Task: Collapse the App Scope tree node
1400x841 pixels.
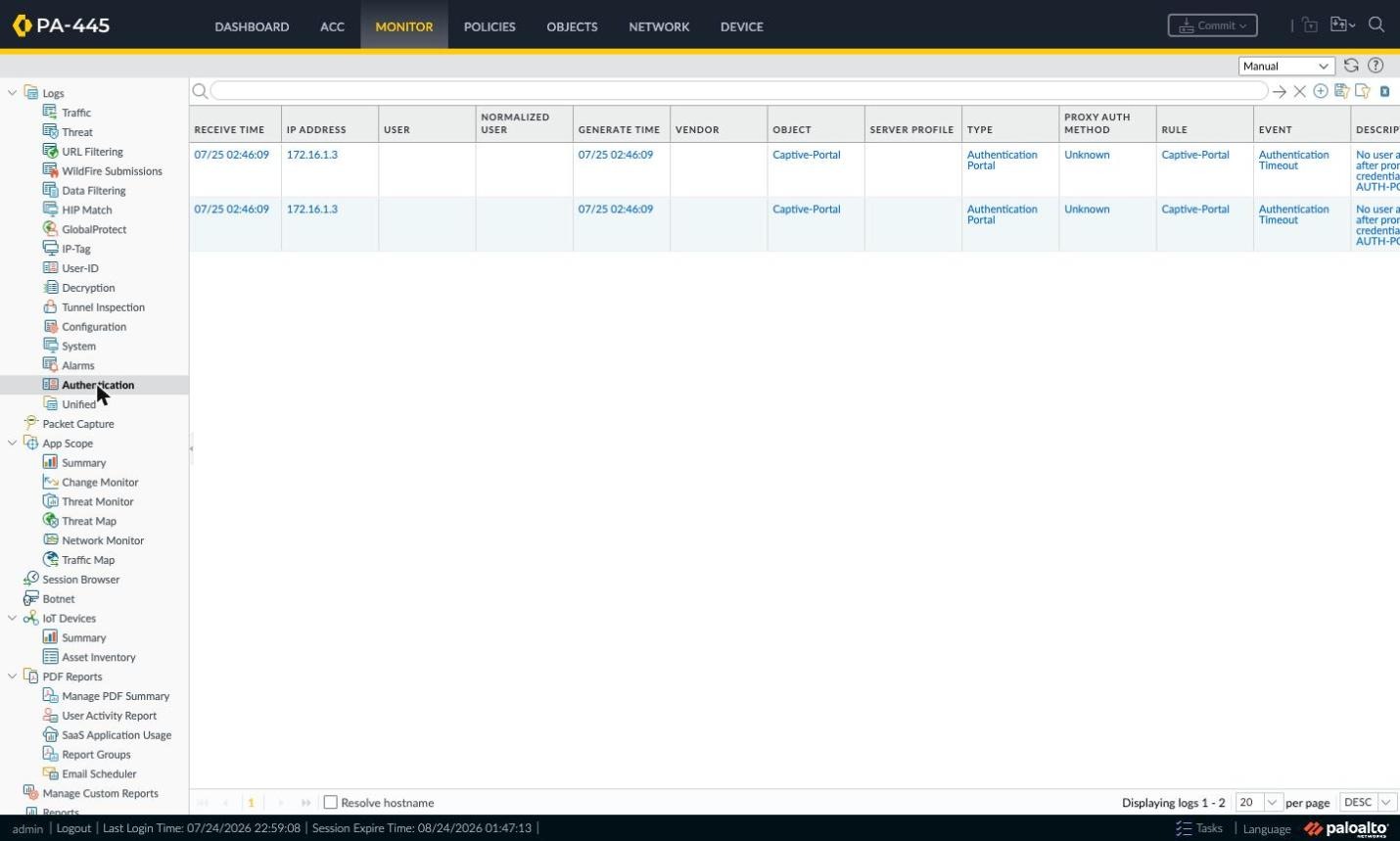Action: click(x=12, y=444)
